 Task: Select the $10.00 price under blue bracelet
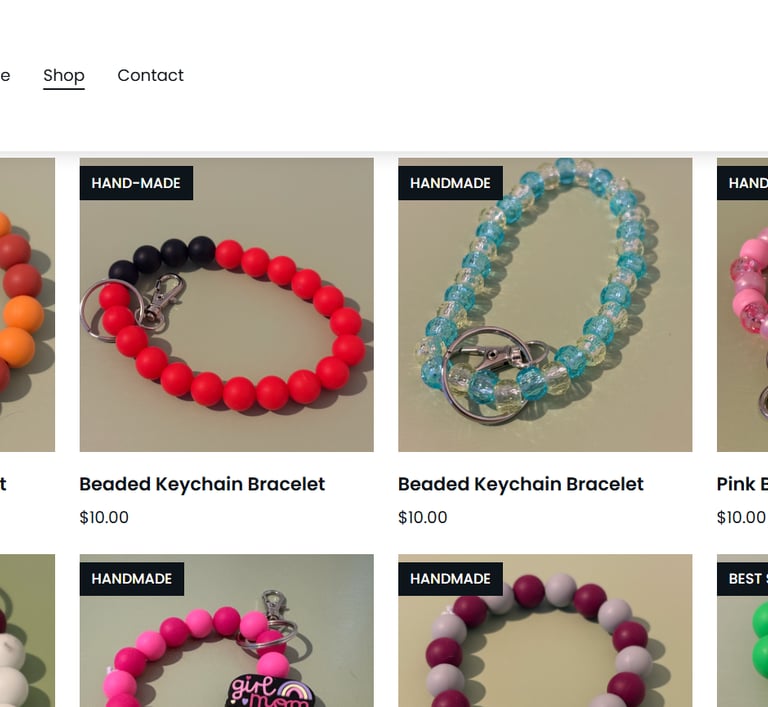(423, 517)
